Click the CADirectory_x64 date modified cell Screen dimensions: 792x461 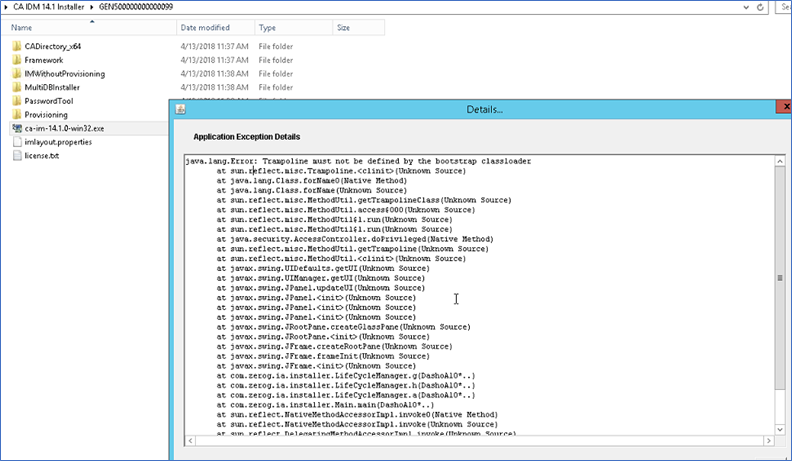[215, 46]
